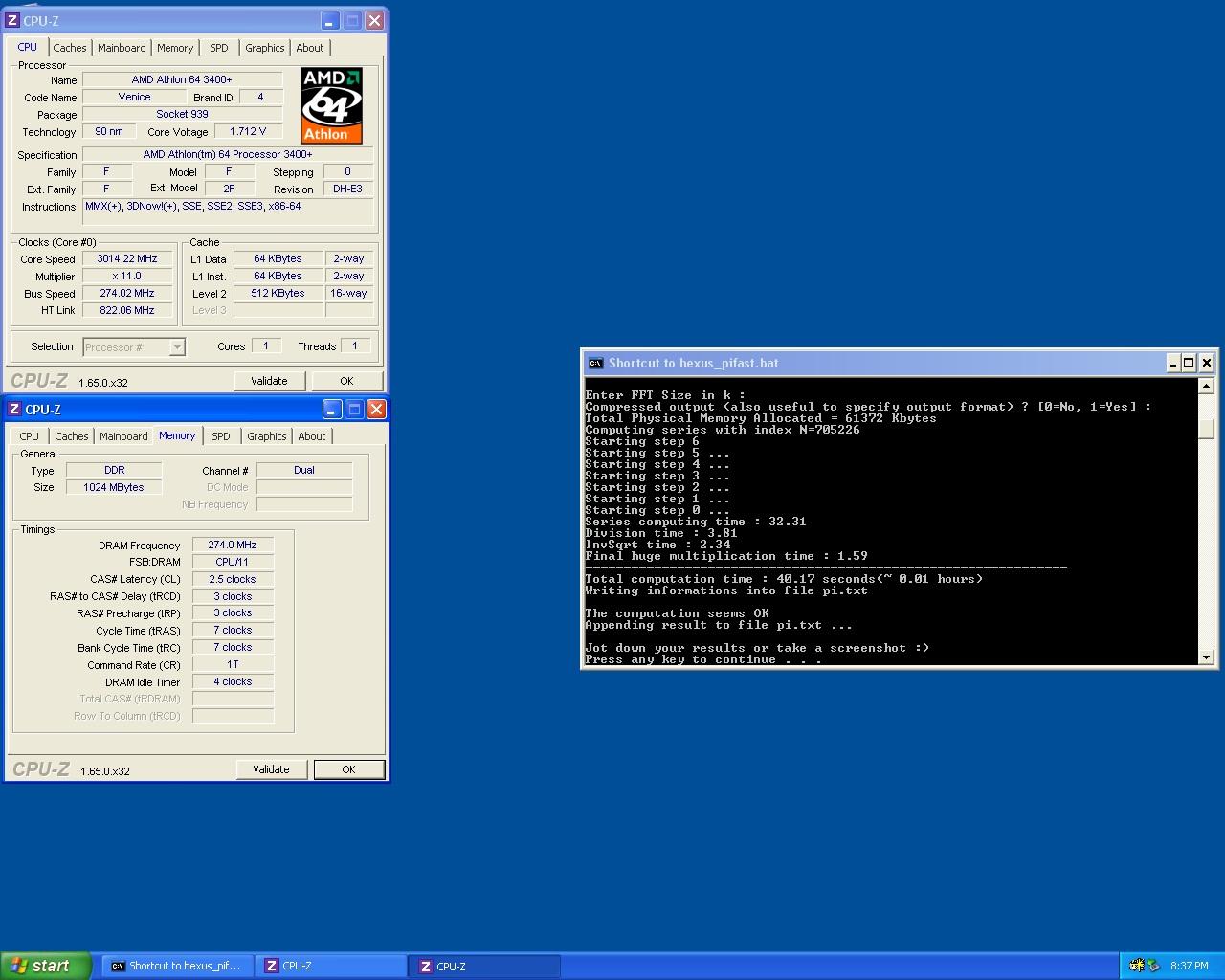Open SPD tab in top CPU-Z window
The height and width of the screenshot is (980, 1225).
click(x=219, y=48)
